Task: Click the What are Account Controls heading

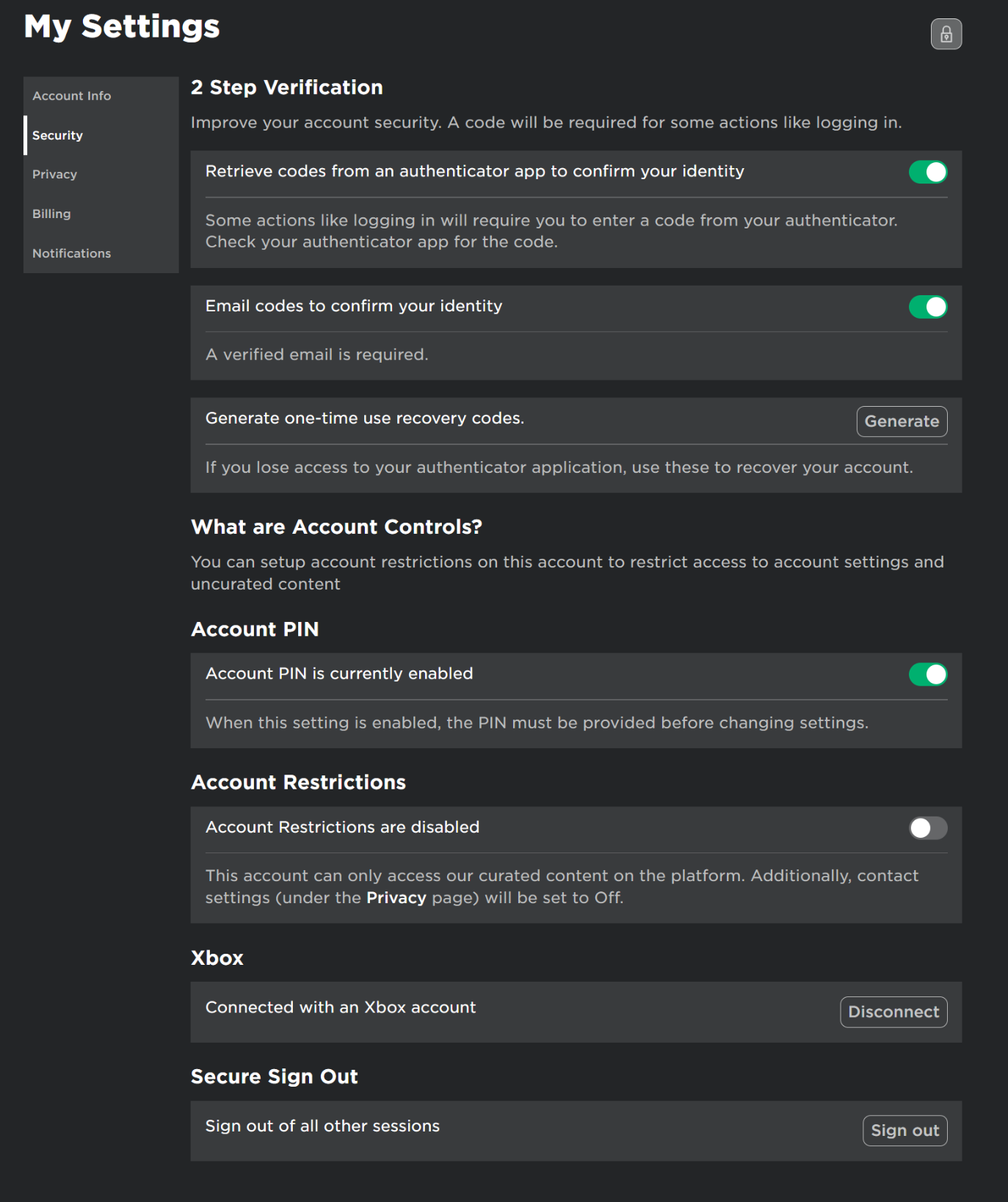Action: click(x=336, y=527)
